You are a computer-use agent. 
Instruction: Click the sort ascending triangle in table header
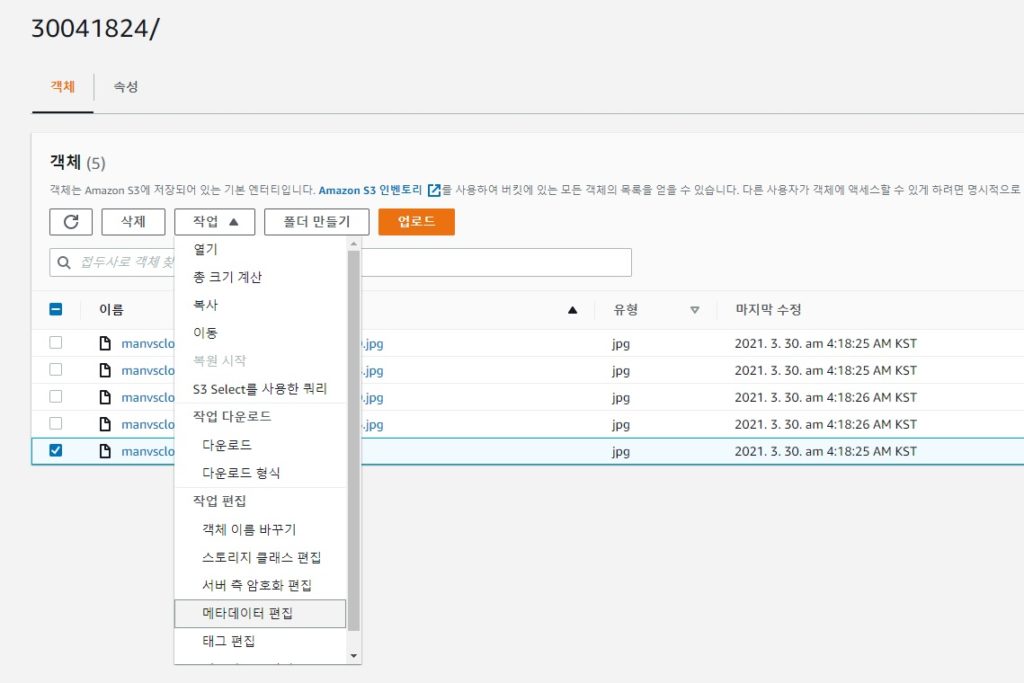572,310
